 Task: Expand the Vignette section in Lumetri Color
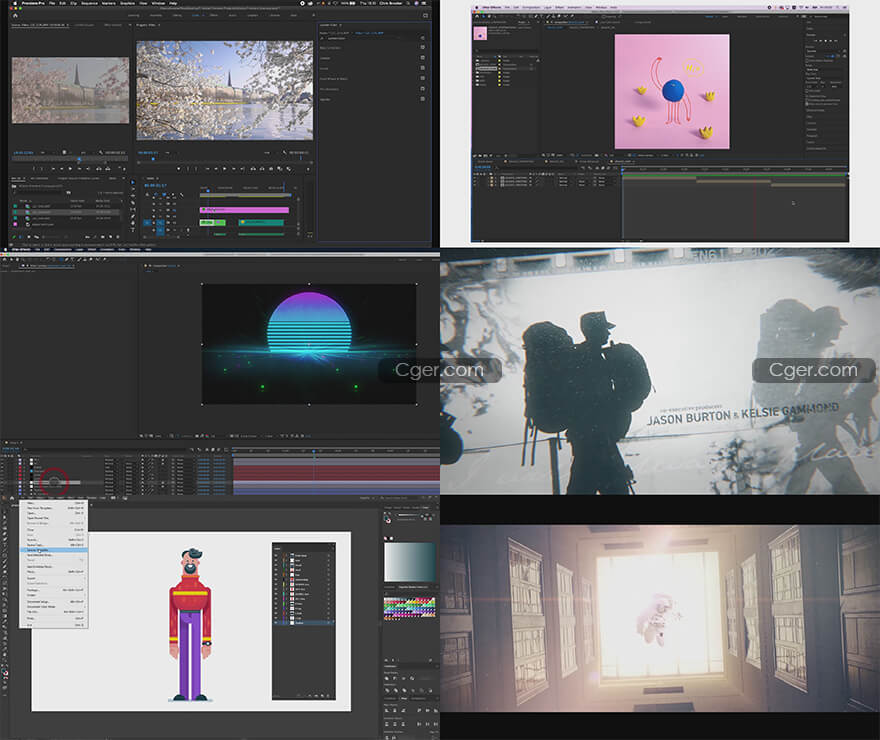coord(325,99)
